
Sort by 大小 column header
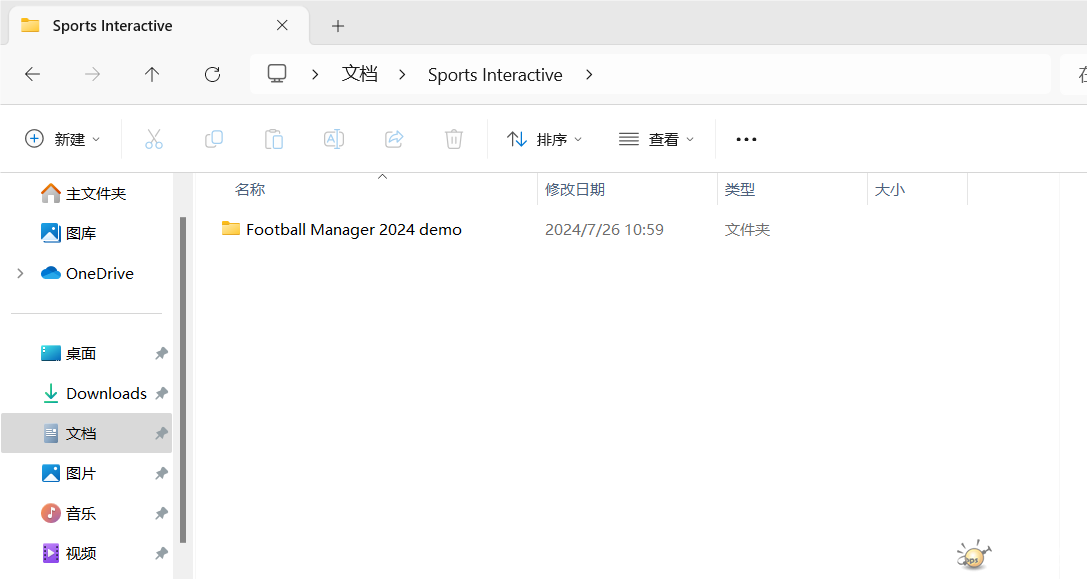(x=889, y=189)
